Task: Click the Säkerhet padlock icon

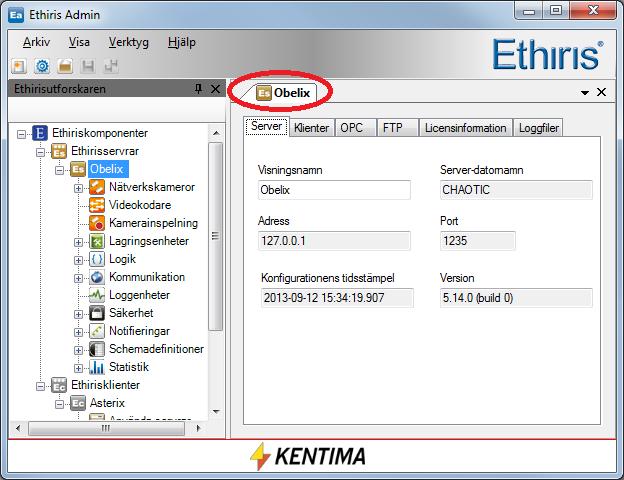Action: click(x=97, y=313)
